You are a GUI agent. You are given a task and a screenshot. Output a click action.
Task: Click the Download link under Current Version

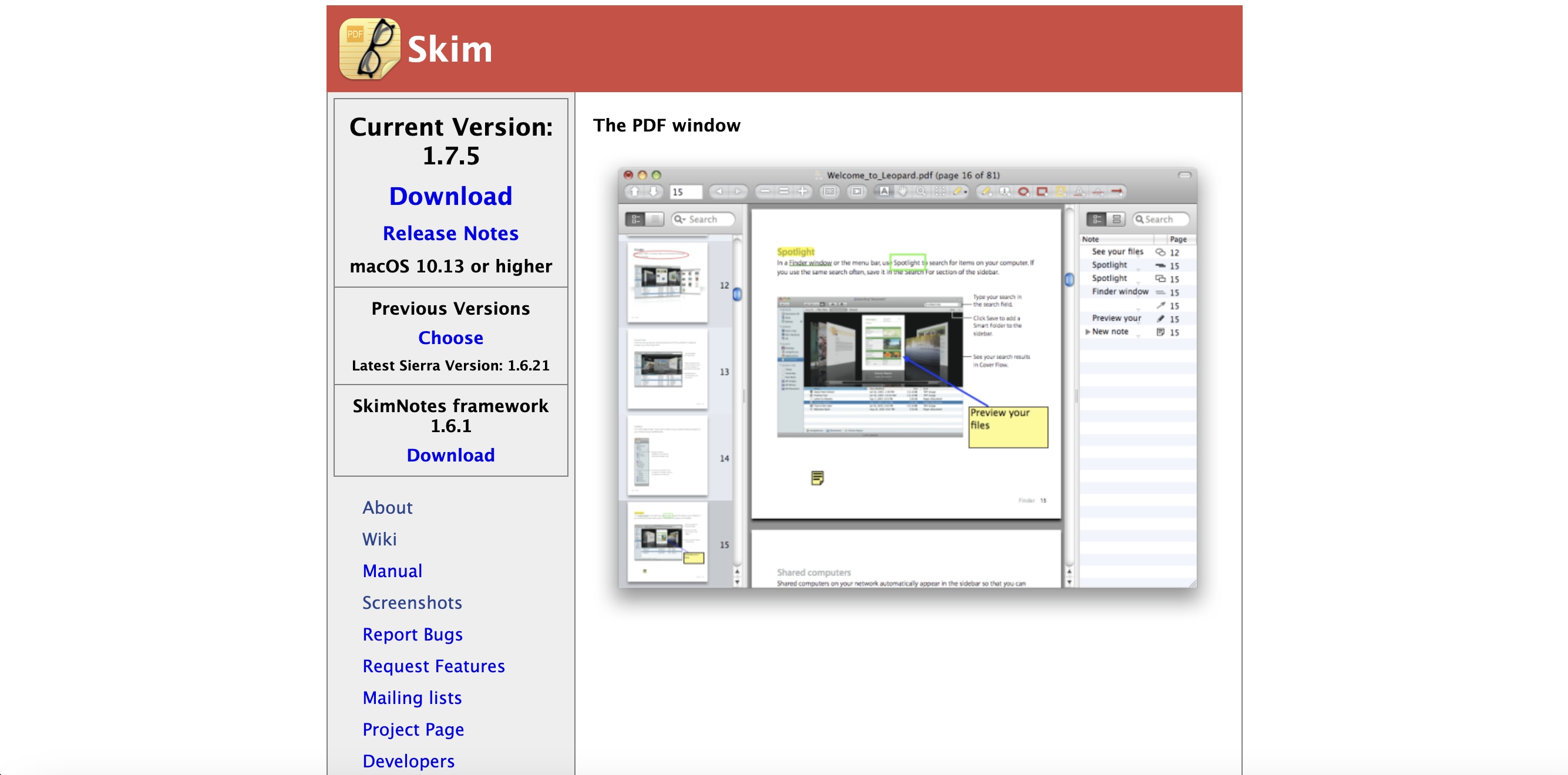click(x=450, y=196)
